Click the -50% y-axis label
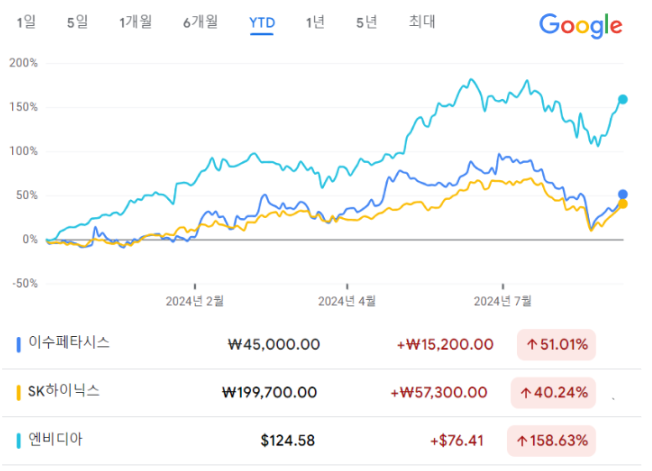Viewport: 652px width, 471px height. pos(25,284)
